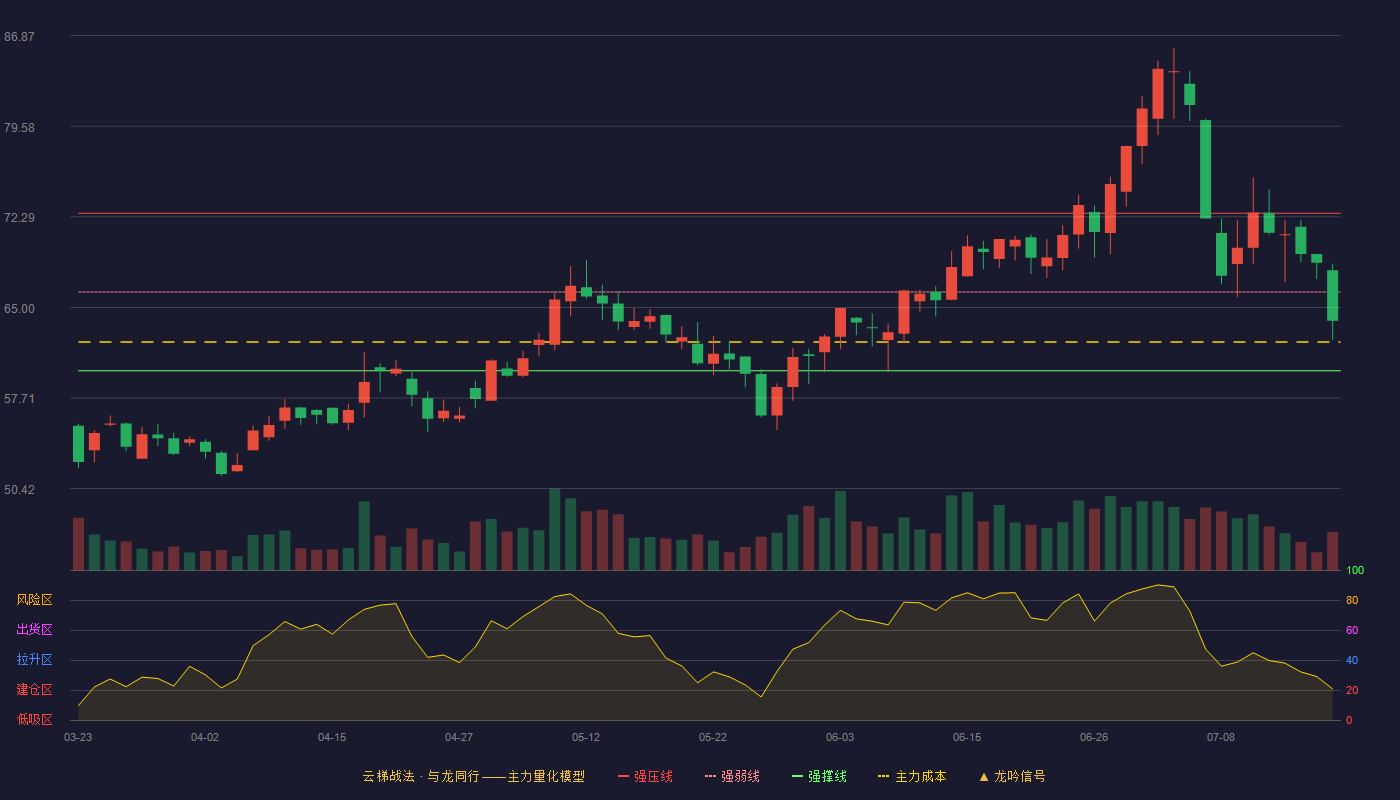Select the 04-27 date label
Image resolution: width=1400 pixels, height=800 pixels.
tap(459, 737)
